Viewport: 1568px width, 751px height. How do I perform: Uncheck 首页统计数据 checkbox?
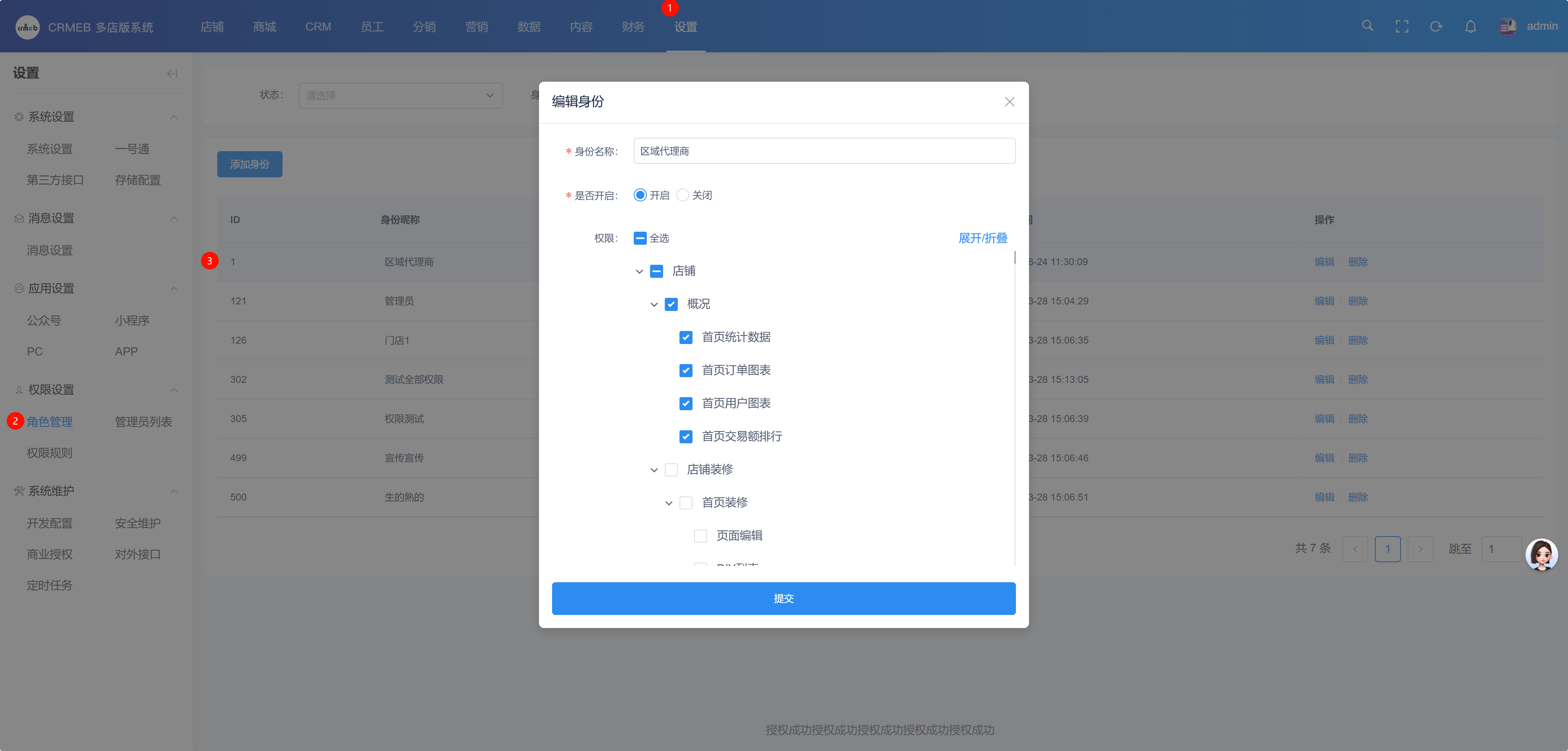pyautogui.click(x=686, y=338)
